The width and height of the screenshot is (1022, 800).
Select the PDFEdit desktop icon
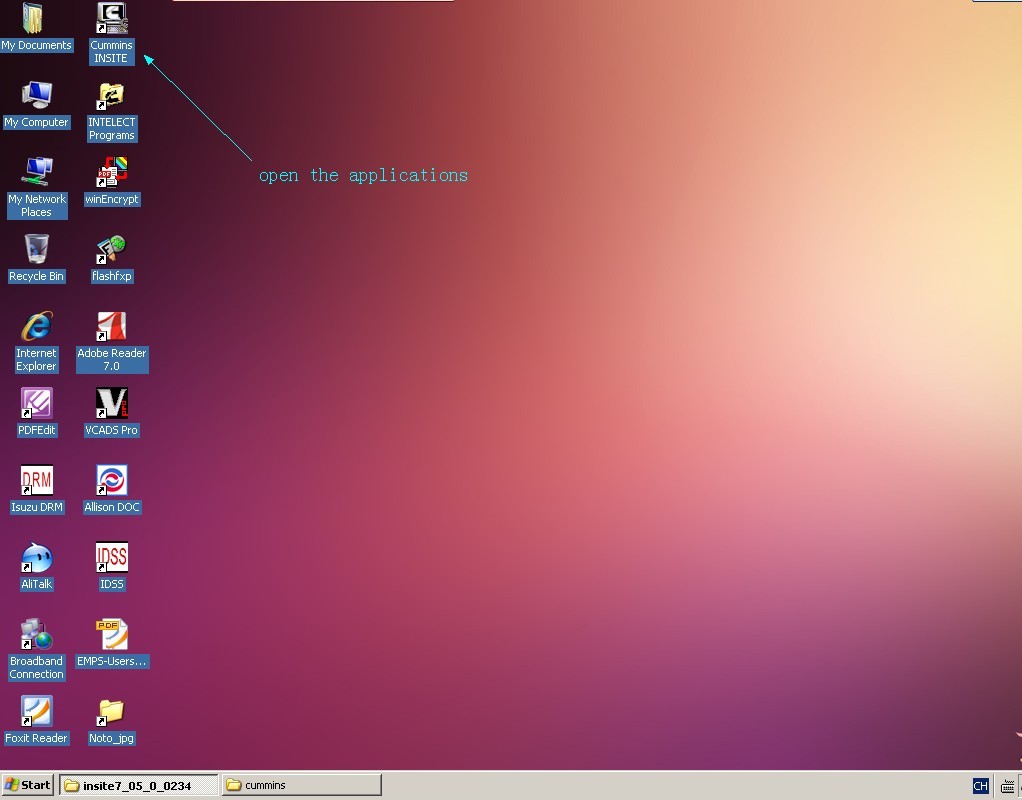(x=37, y=404)
